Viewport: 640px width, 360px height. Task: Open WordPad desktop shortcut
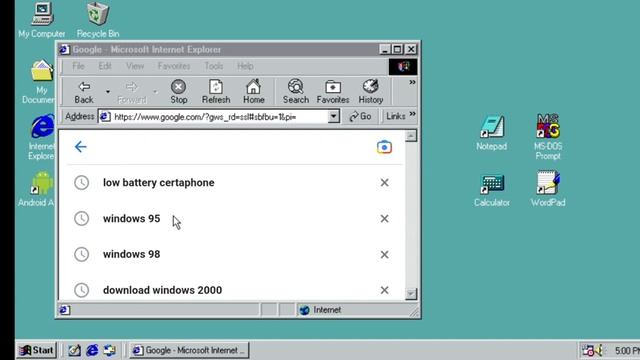tap(548, 189)
